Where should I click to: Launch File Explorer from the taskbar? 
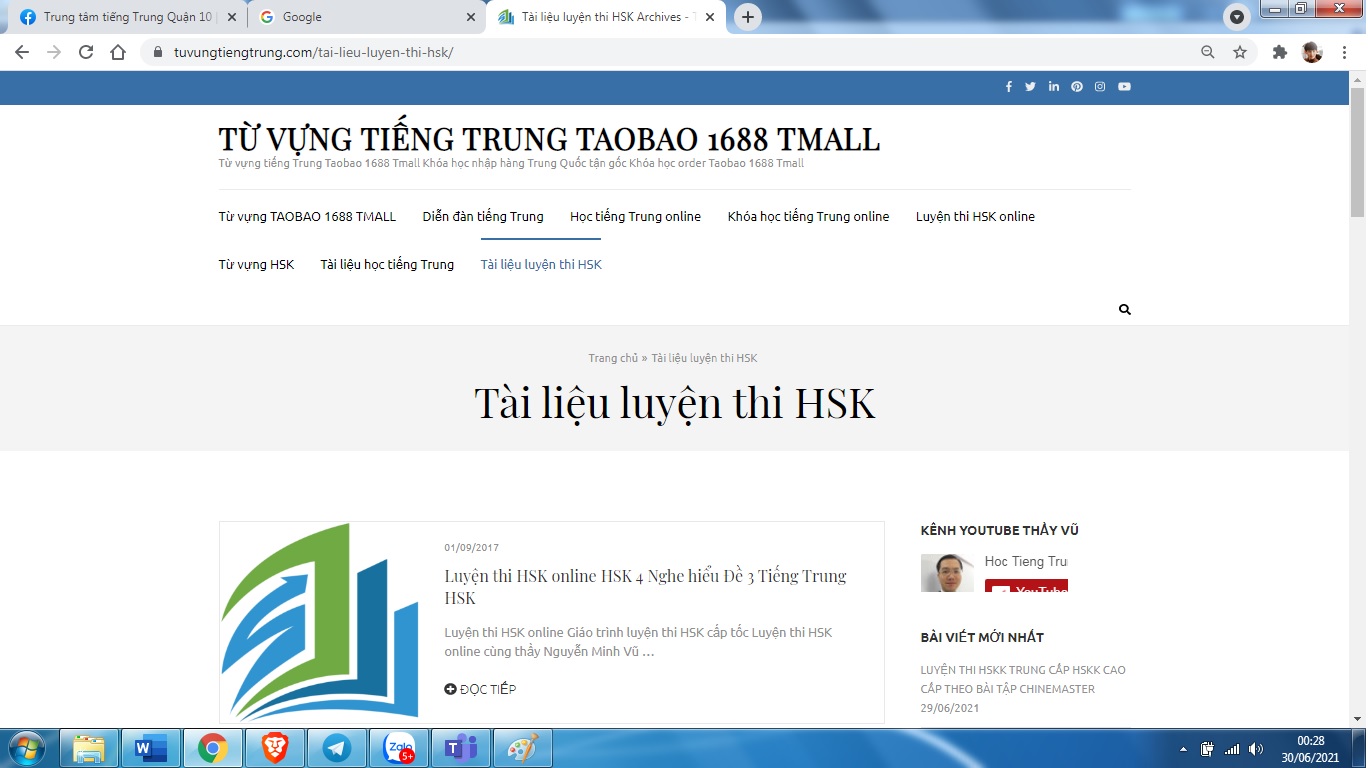click(89, 748)
